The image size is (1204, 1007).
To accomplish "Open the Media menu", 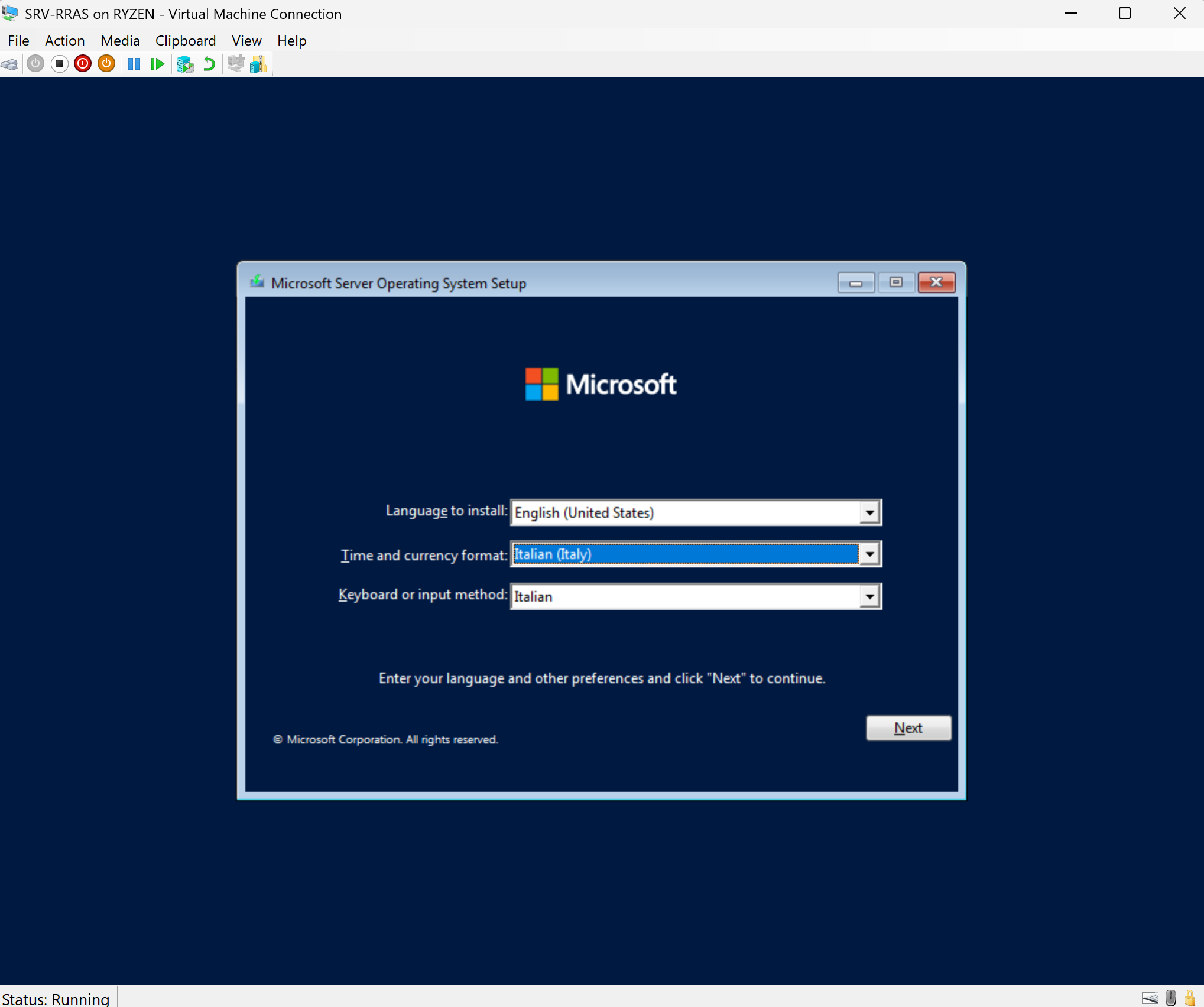I will [120, 41].
